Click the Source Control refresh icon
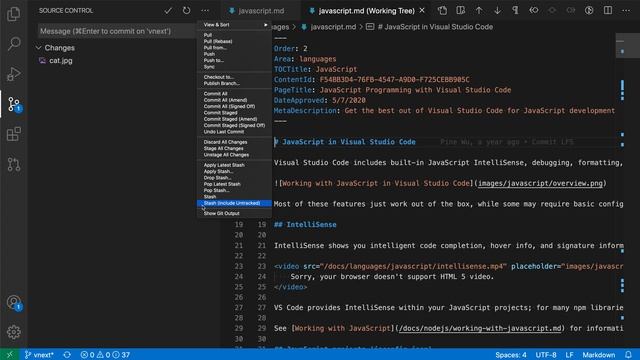 186,11
